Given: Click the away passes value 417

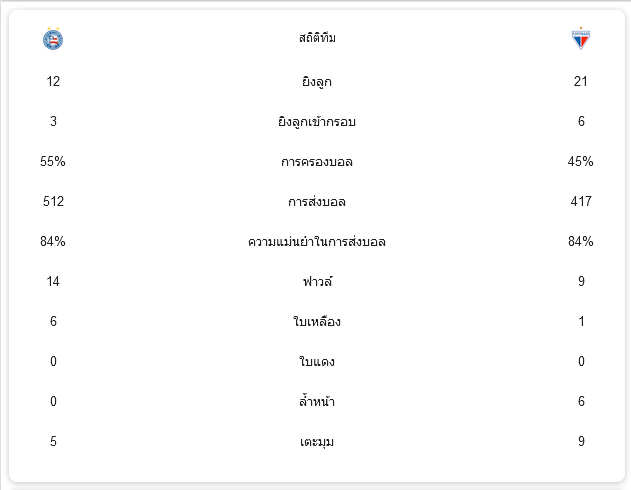Looking at the screenshot, I should pos(581,202).
